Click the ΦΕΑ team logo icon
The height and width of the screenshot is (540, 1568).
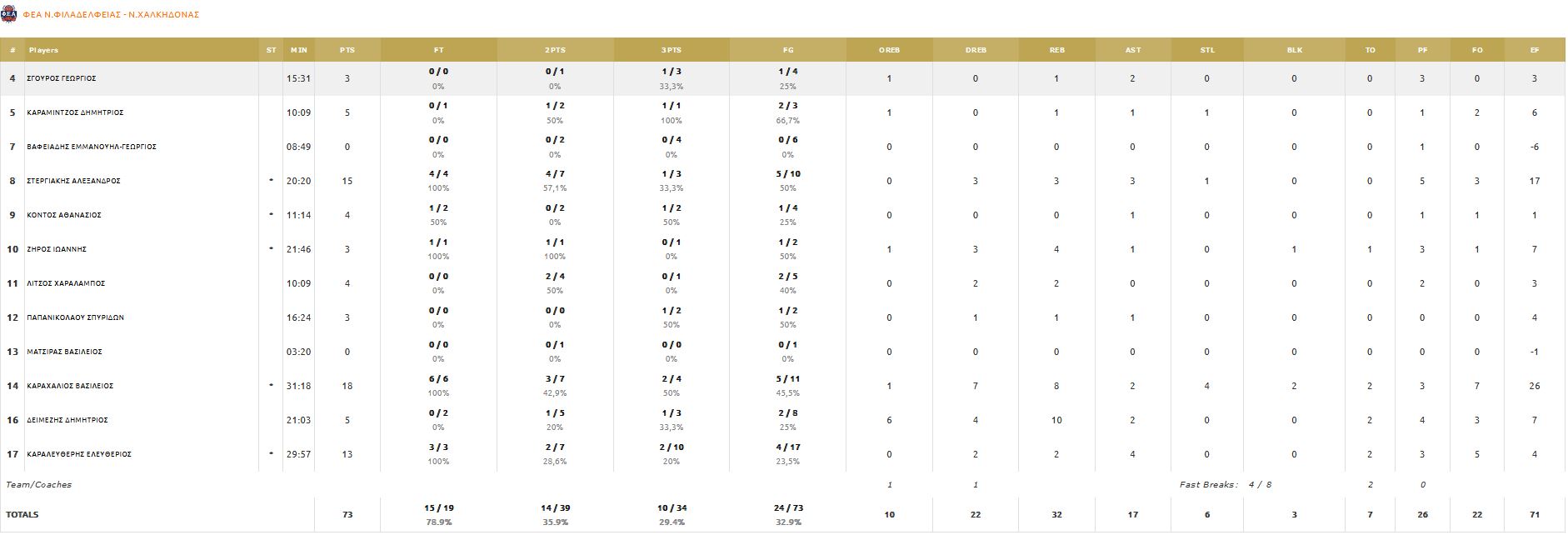pyautogui.click(x=9, y=14)
